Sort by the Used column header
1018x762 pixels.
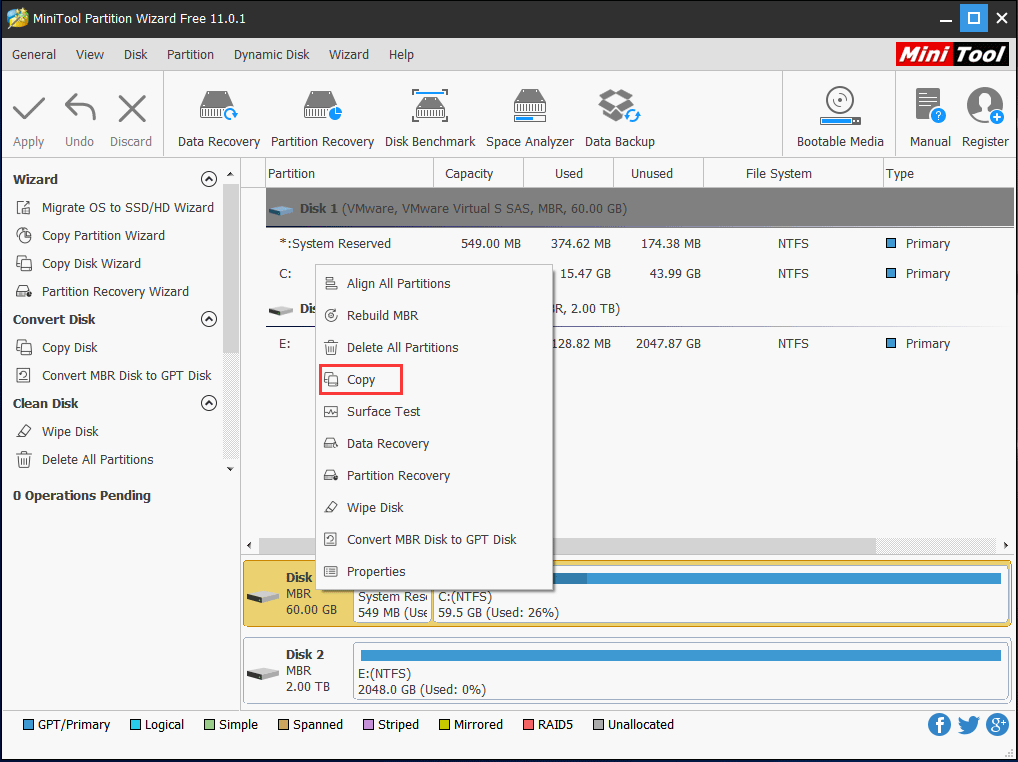(x=569, y=173)
